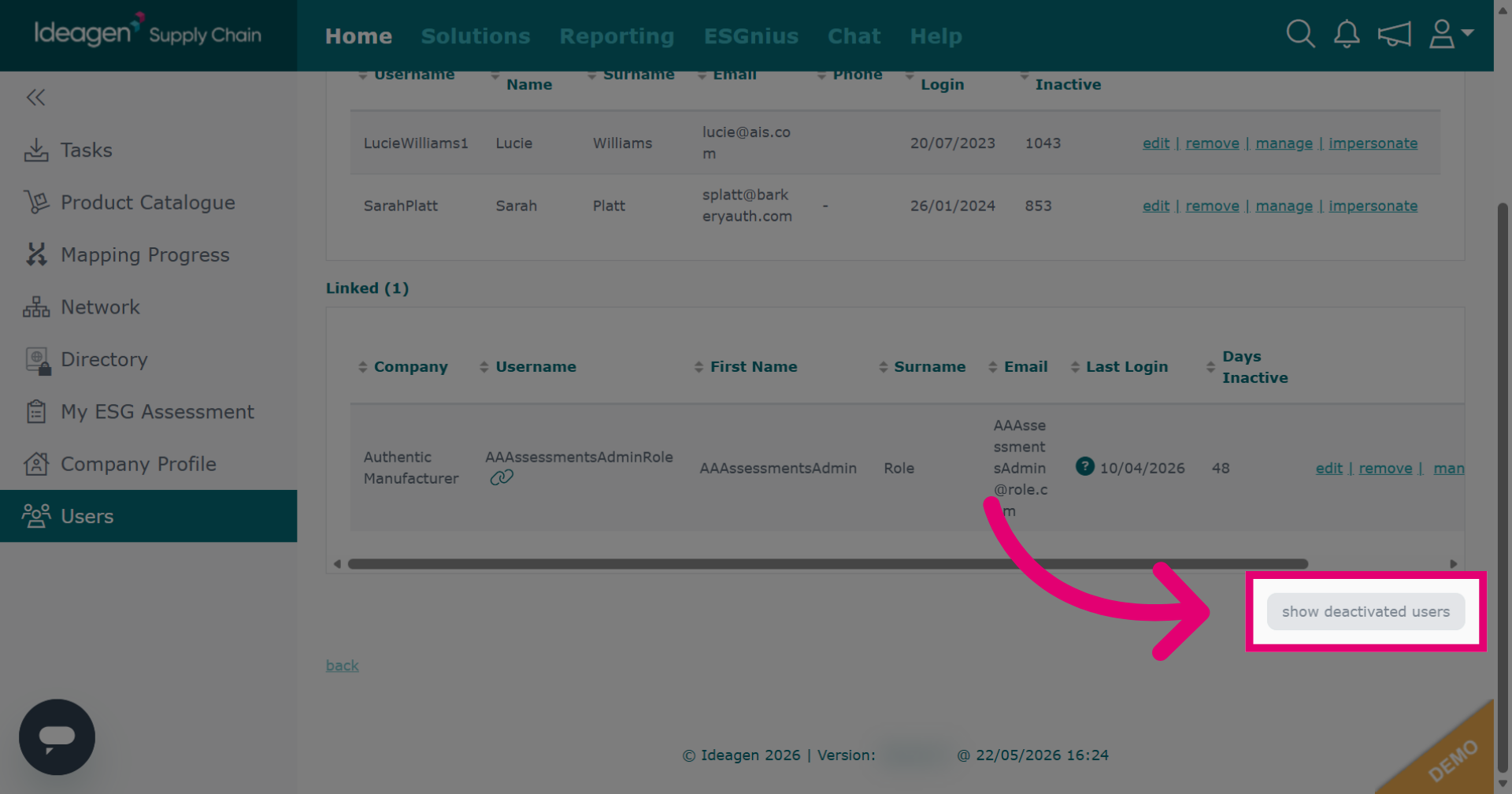Click the Last Login help question icon
The image size is (1512, 794).
tap(1084, 466)
